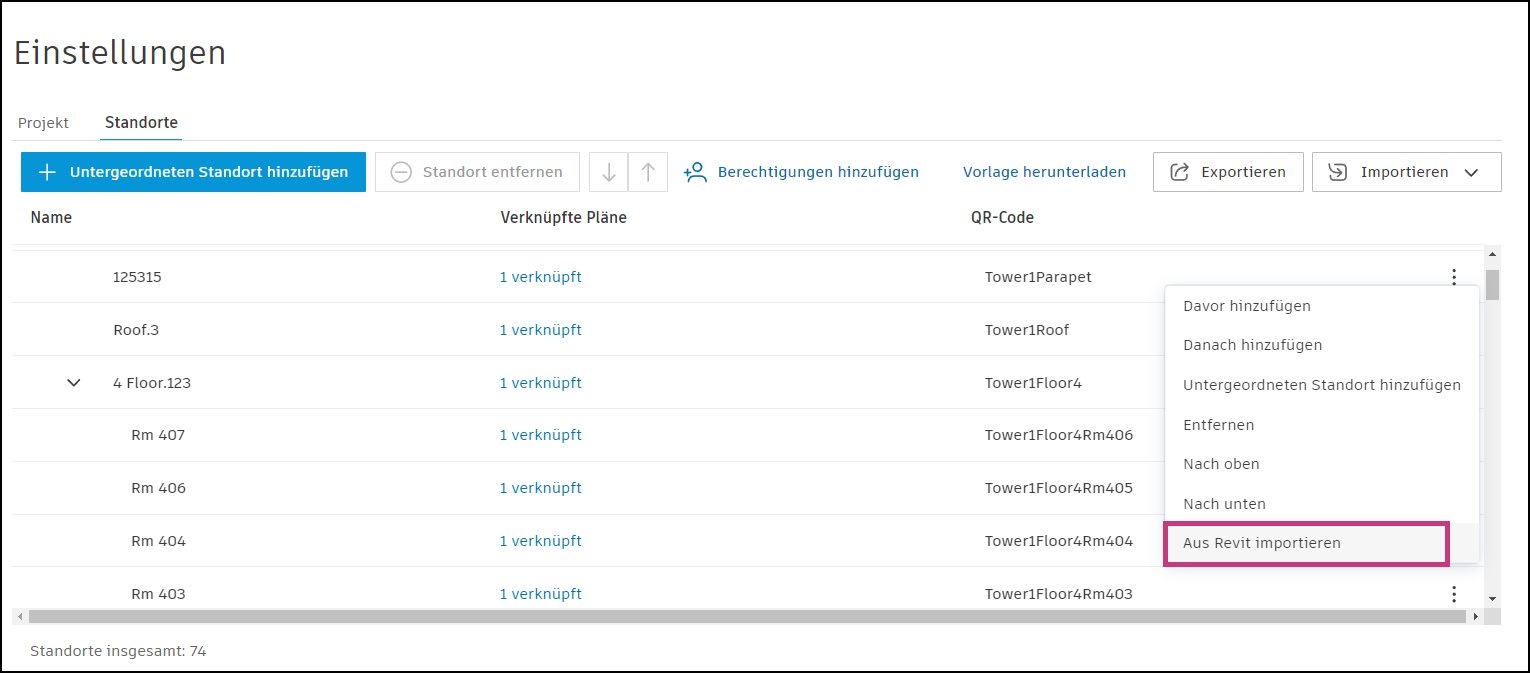Open 1 verknüpft link for Roof.3
1530x673 pixels.
[540, 330]
